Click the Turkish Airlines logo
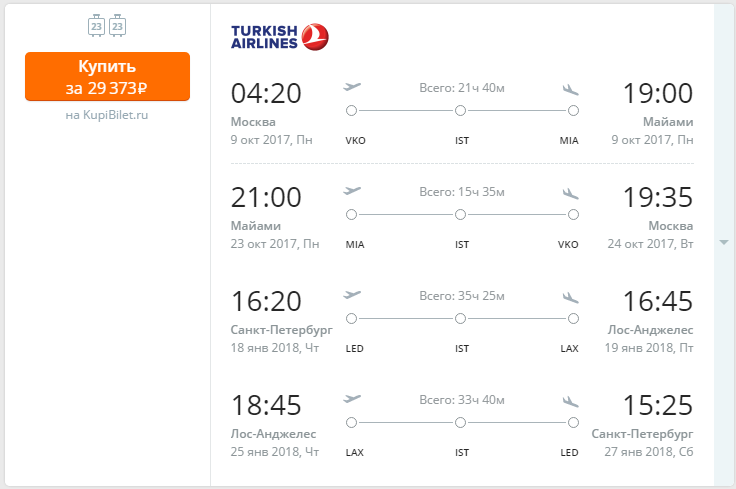This screenshot has width=736, height=489. pos(280,37)
